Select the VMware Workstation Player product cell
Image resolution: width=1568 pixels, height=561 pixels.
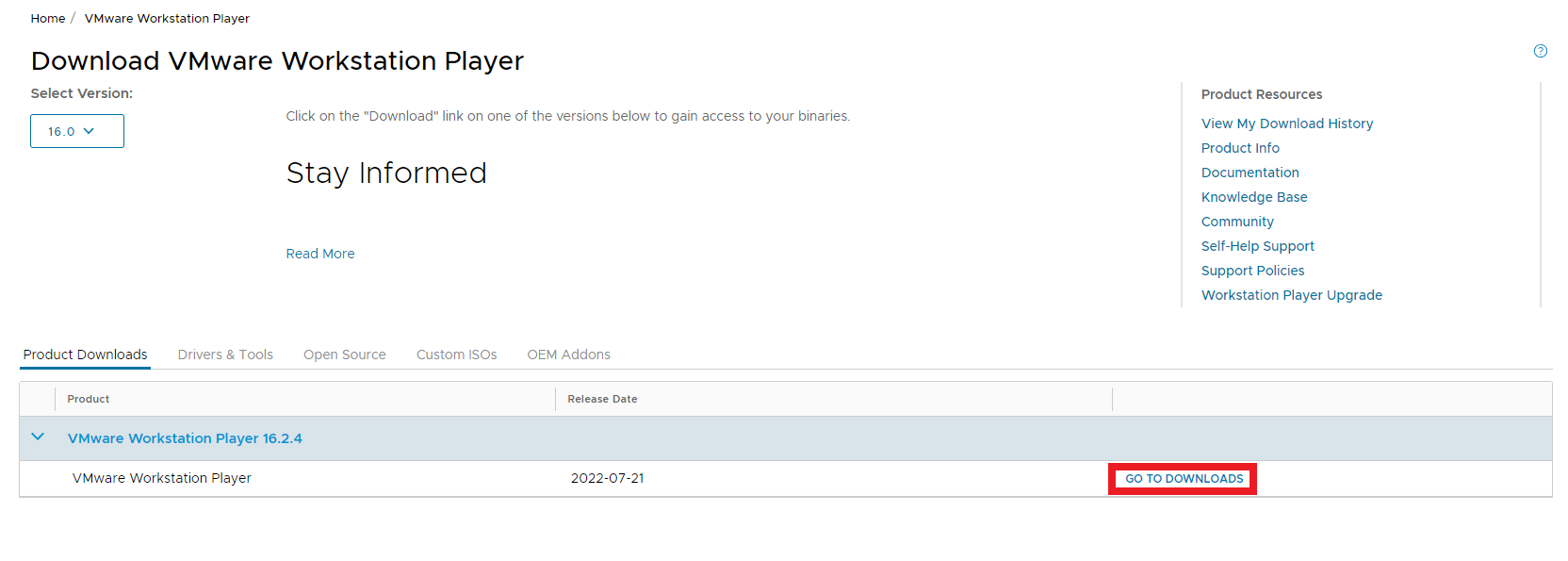tap(162, 478)
